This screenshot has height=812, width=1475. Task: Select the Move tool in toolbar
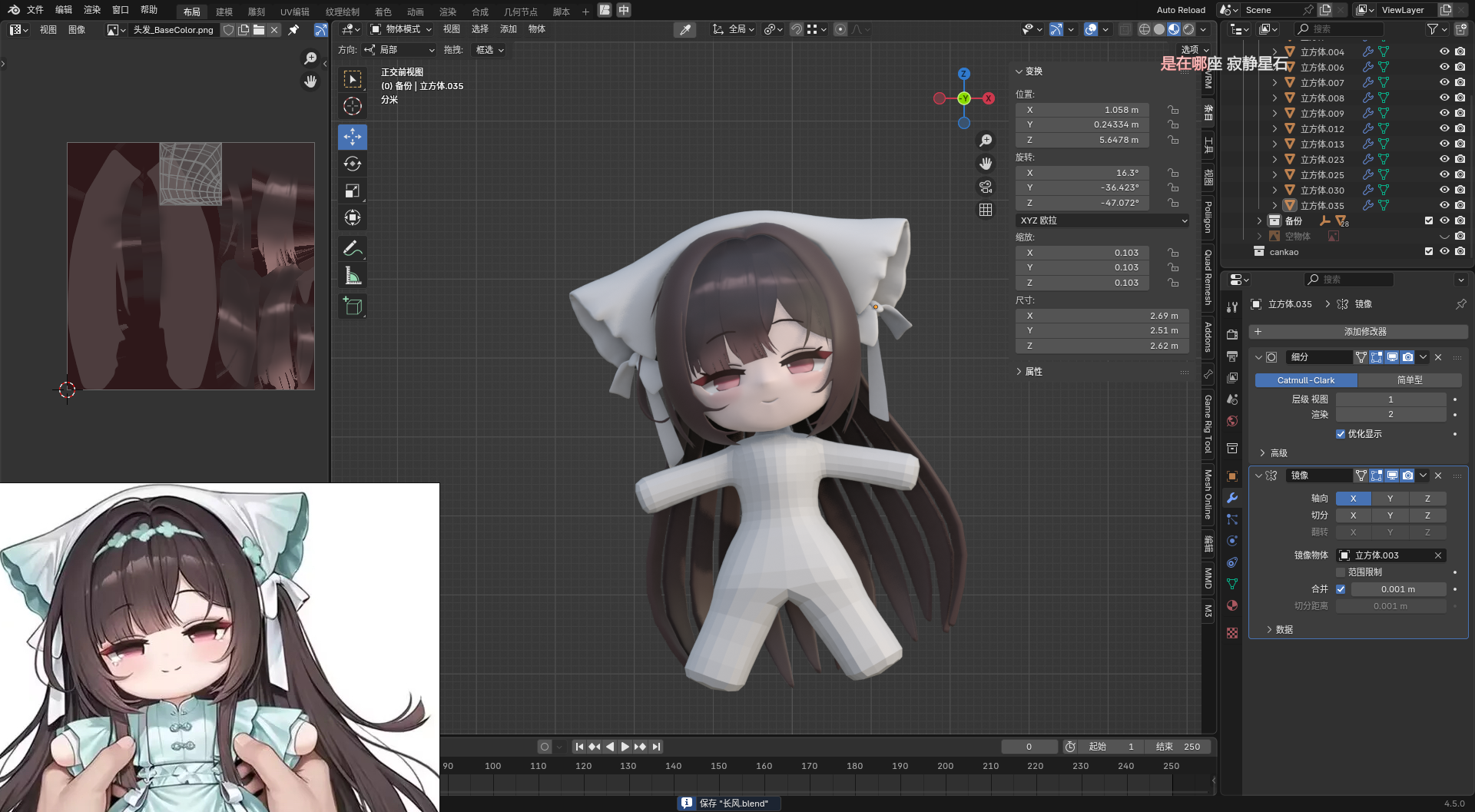(x=353, y=137)
